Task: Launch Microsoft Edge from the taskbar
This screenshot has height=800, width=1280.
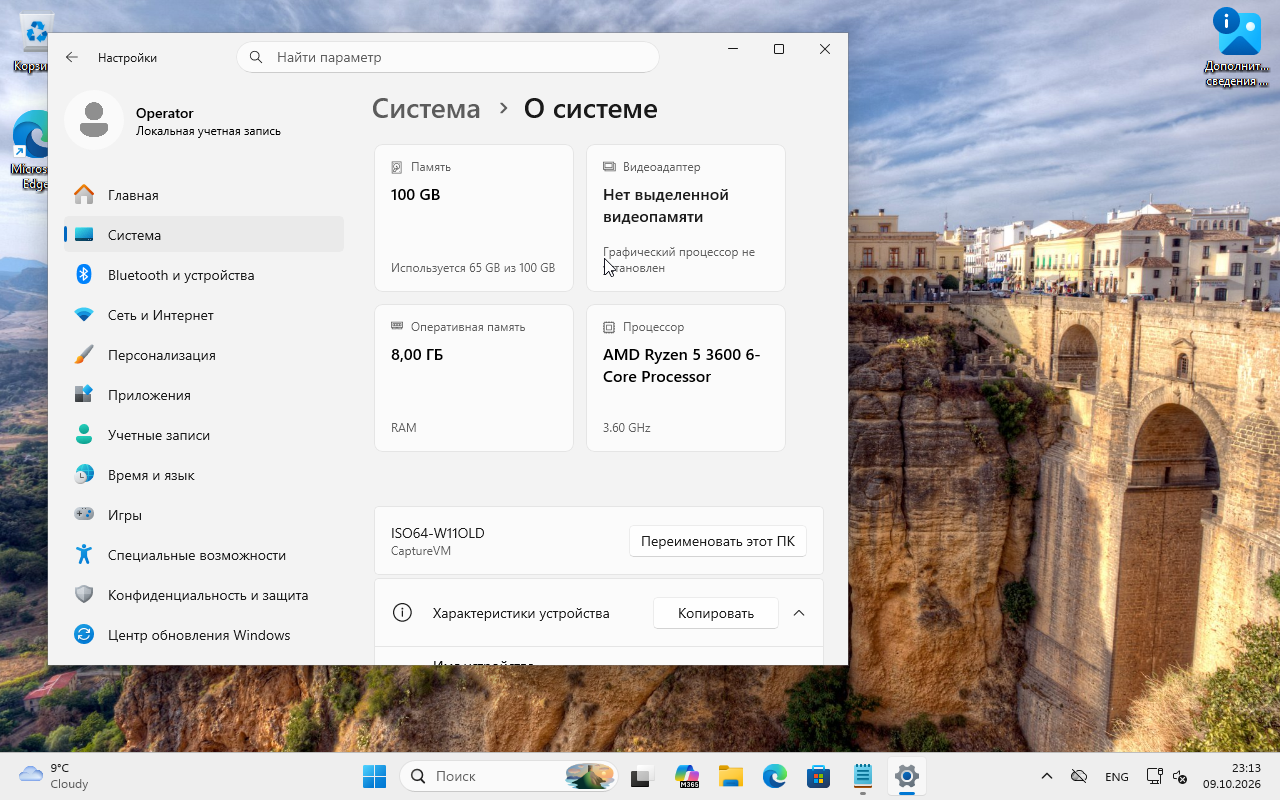Action: click(775, 776)
